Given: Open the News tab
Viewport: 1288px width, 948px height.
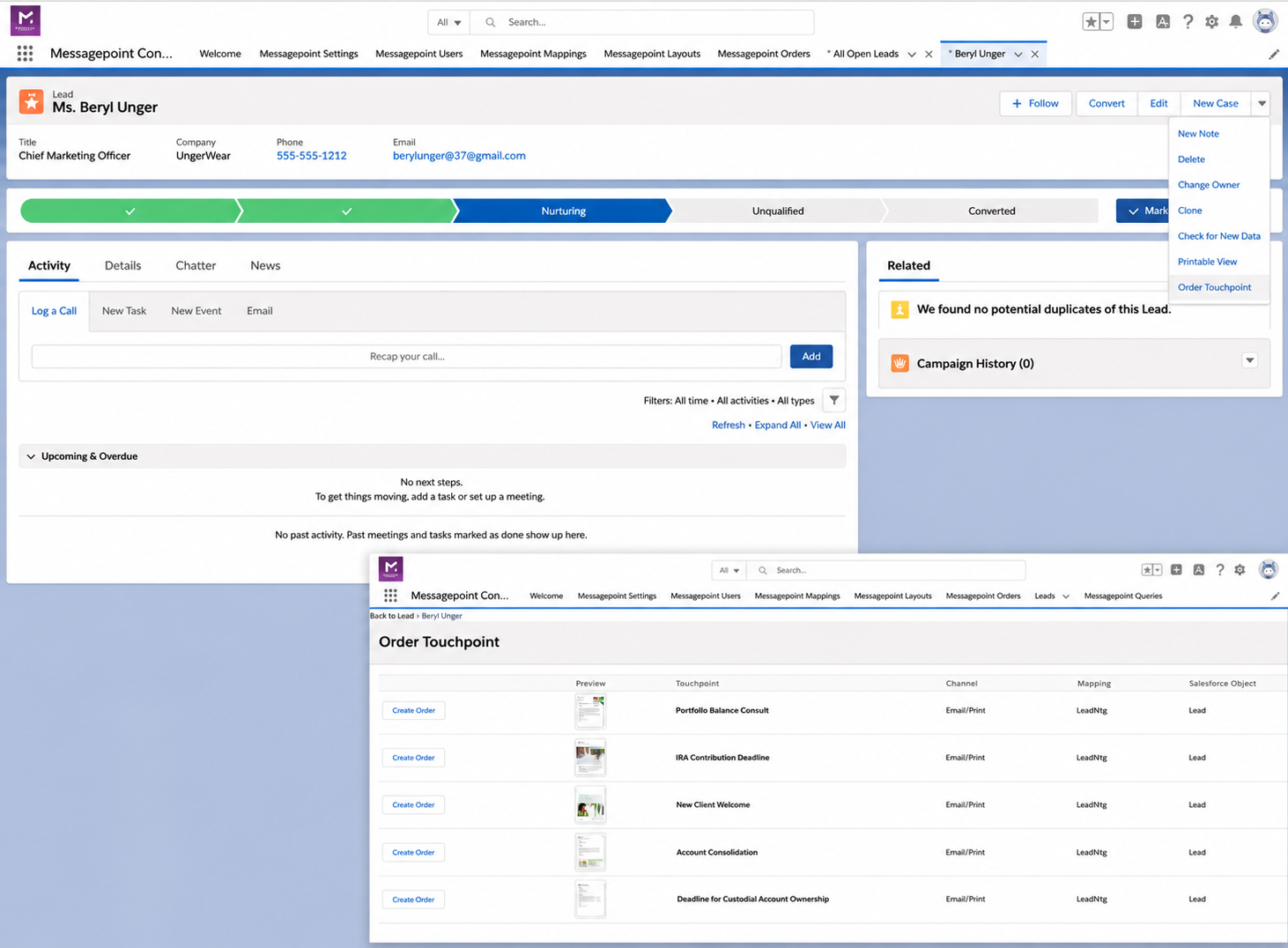Looking at the screenshot, I should (265, 265).
